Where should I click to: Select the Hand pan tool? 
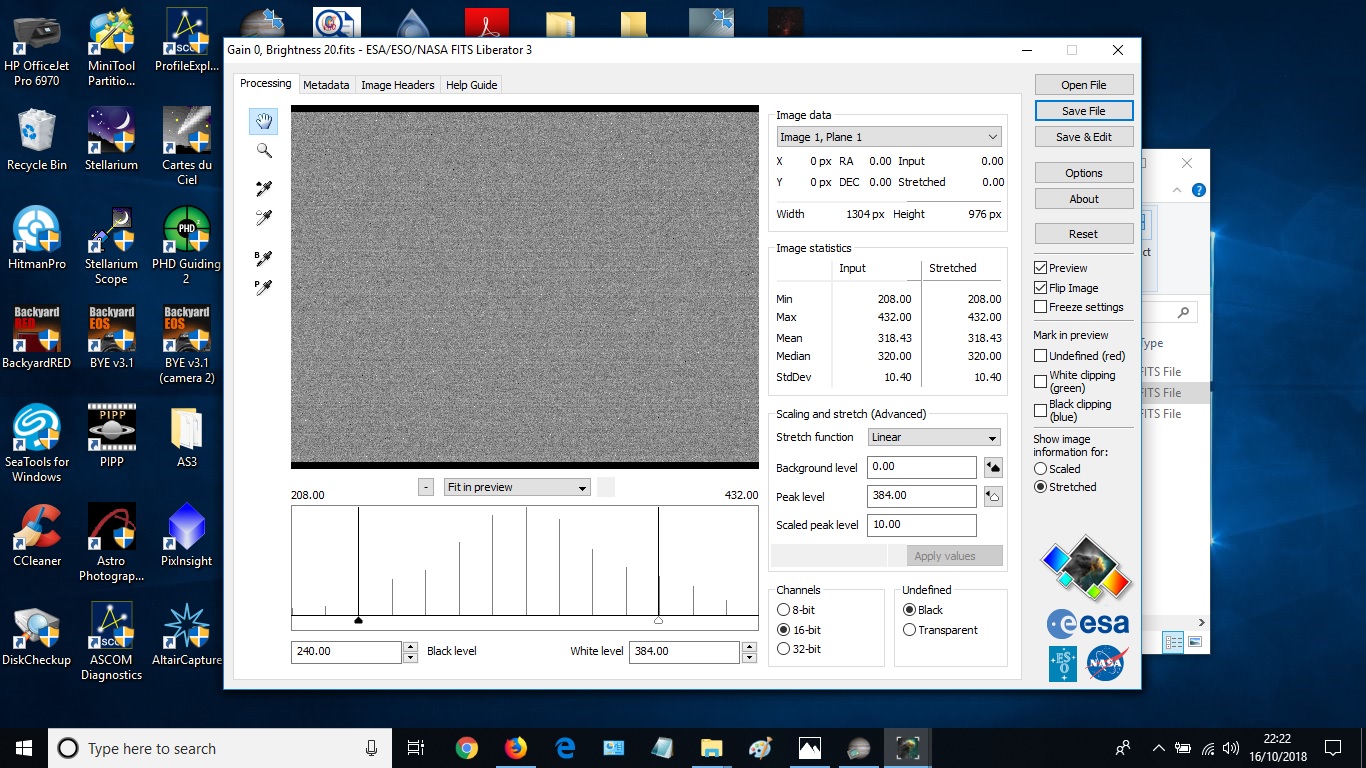[264, 122]
